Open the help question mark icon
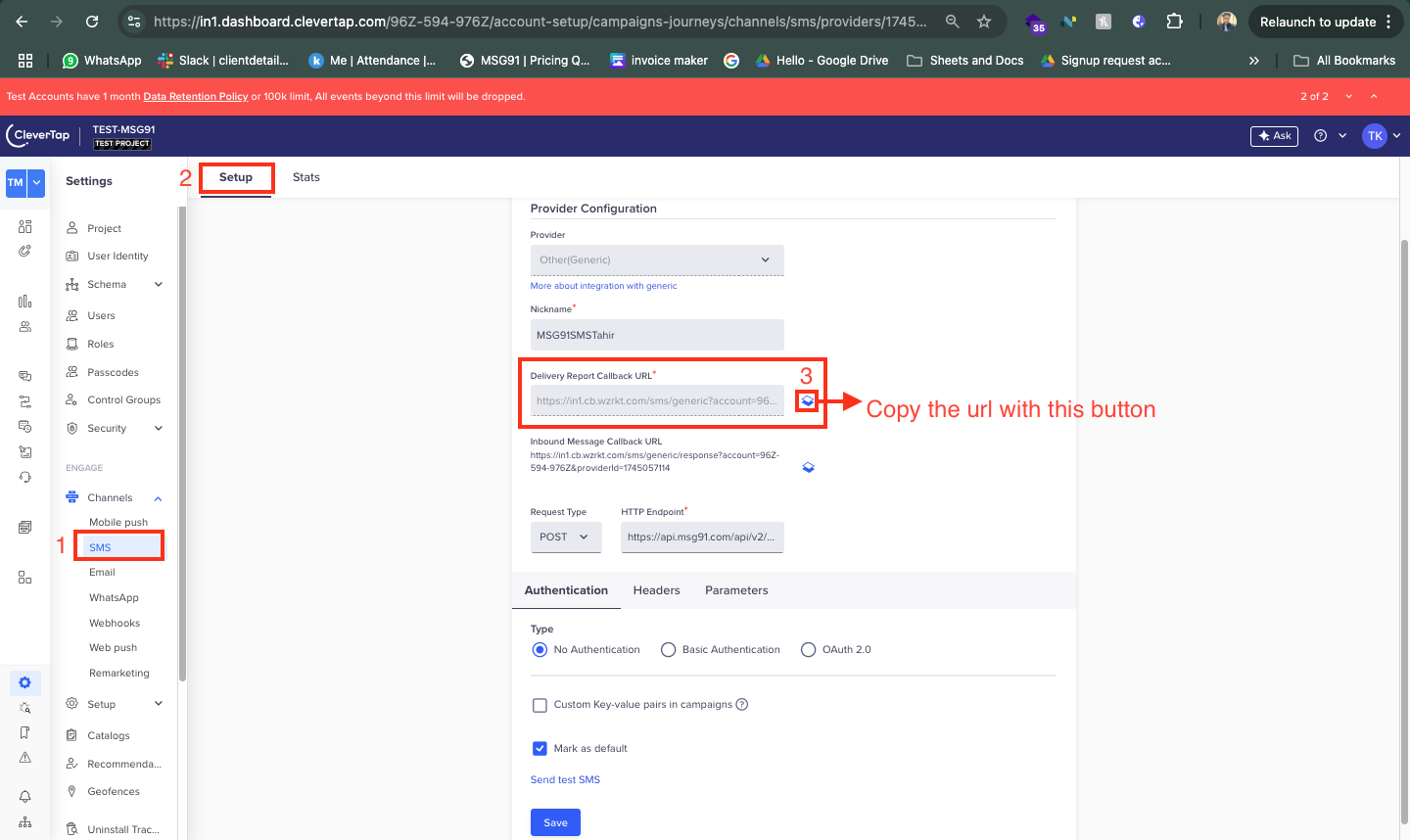 [1320, 136]
